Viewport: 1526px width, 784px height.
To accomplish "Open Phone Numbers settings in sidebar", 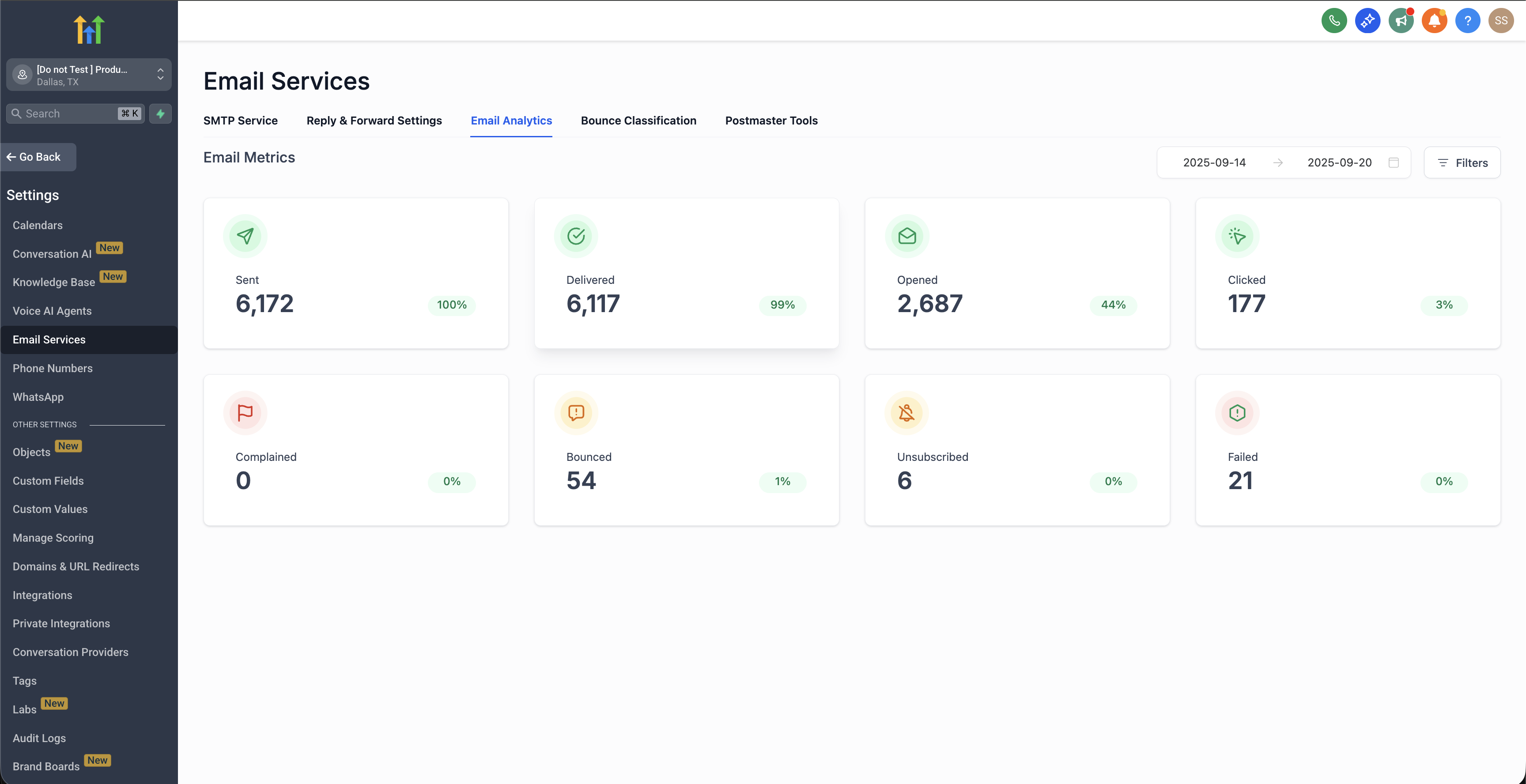I will [53, 368].
